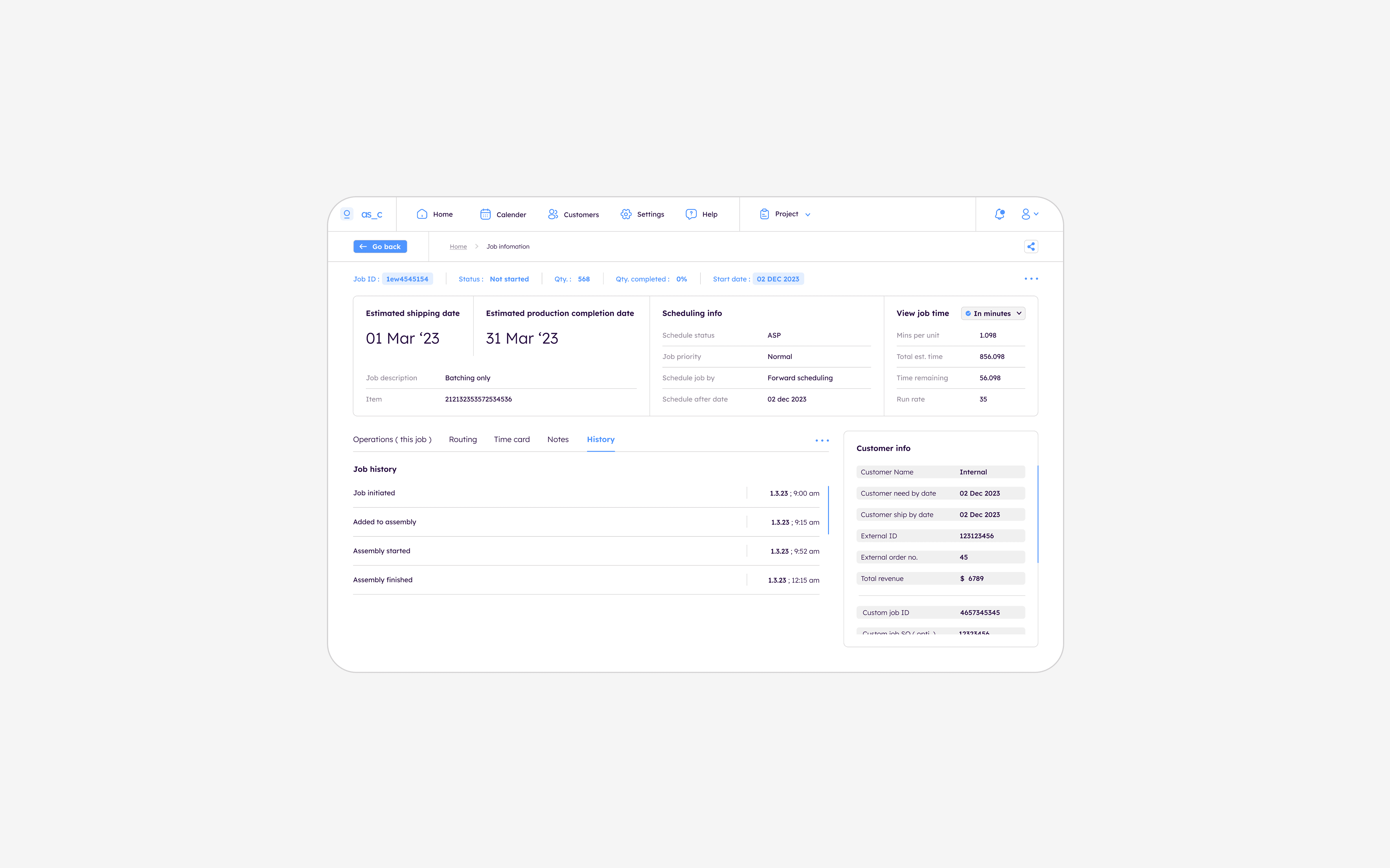Open Settings gear icon
The width and height of the screenshot is (1390, 868).
[x=626, y=214]
